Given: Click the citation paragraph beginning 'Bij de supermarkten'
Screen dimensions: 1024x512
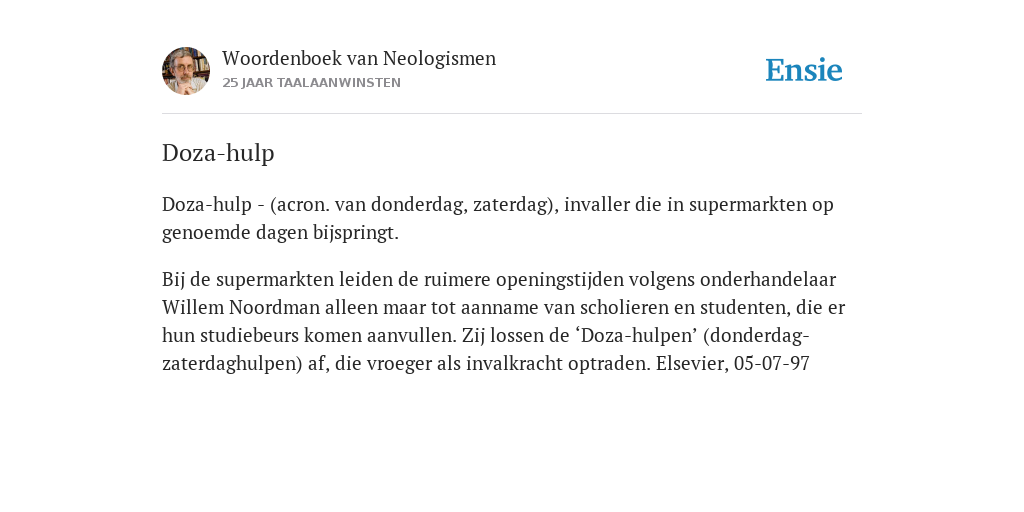Looking at the screenshot, I should [504, 321].
